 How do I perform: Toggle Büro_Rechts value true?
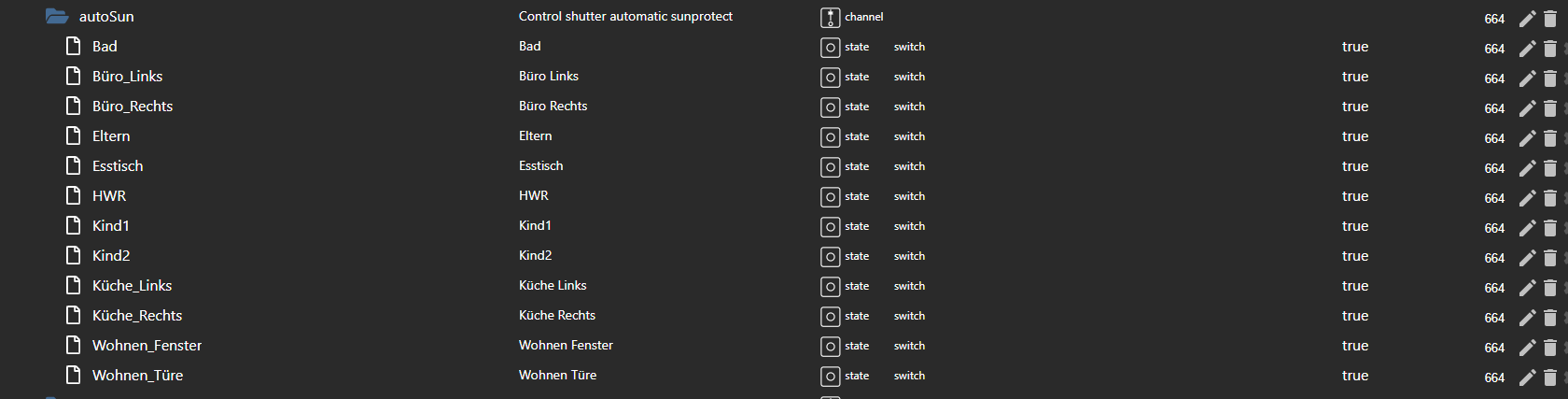point(1355,107)
